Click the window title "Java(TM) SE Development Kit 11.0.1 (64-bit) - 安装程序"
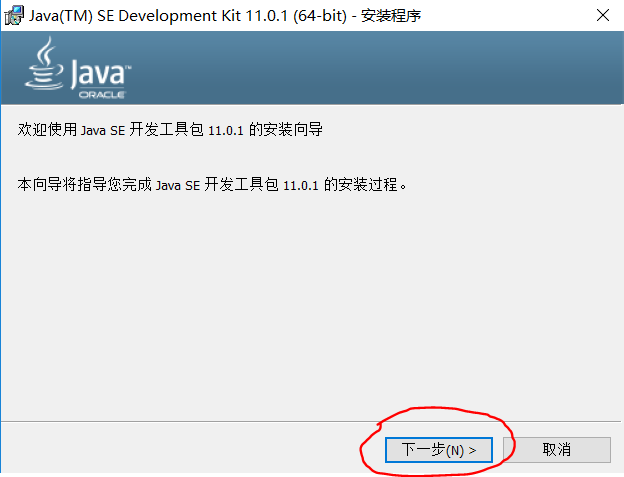The image size is (624, 477). [225, 16]
